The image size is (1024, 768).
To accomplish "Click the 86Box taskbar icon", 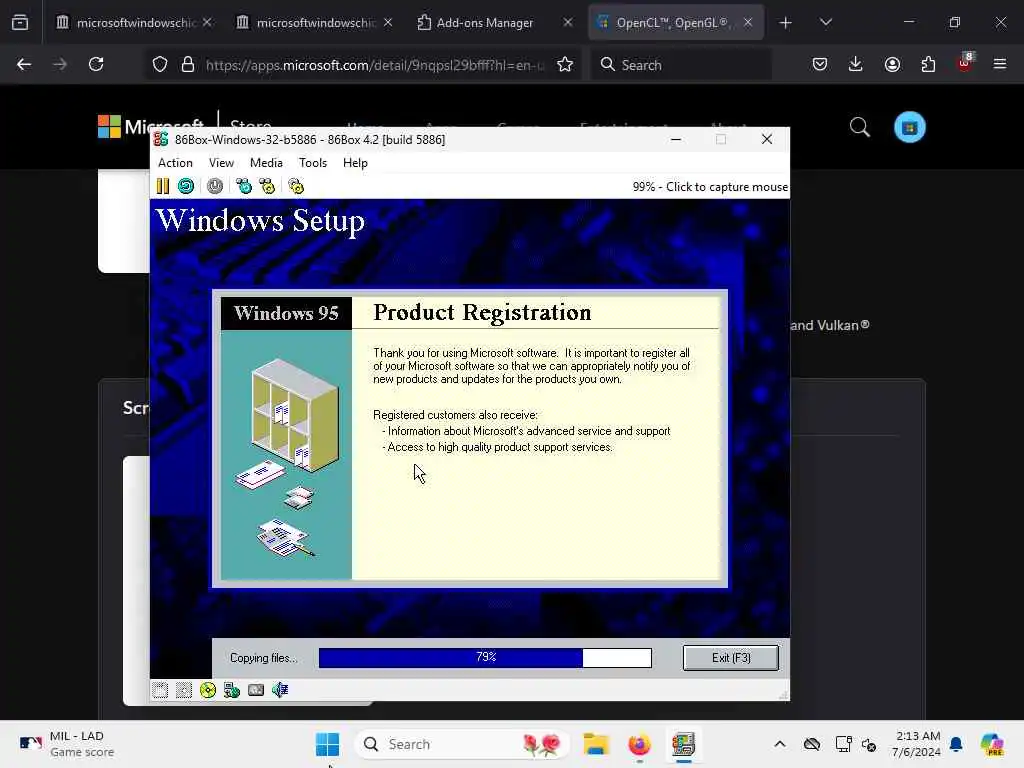I will click(683, 744).
